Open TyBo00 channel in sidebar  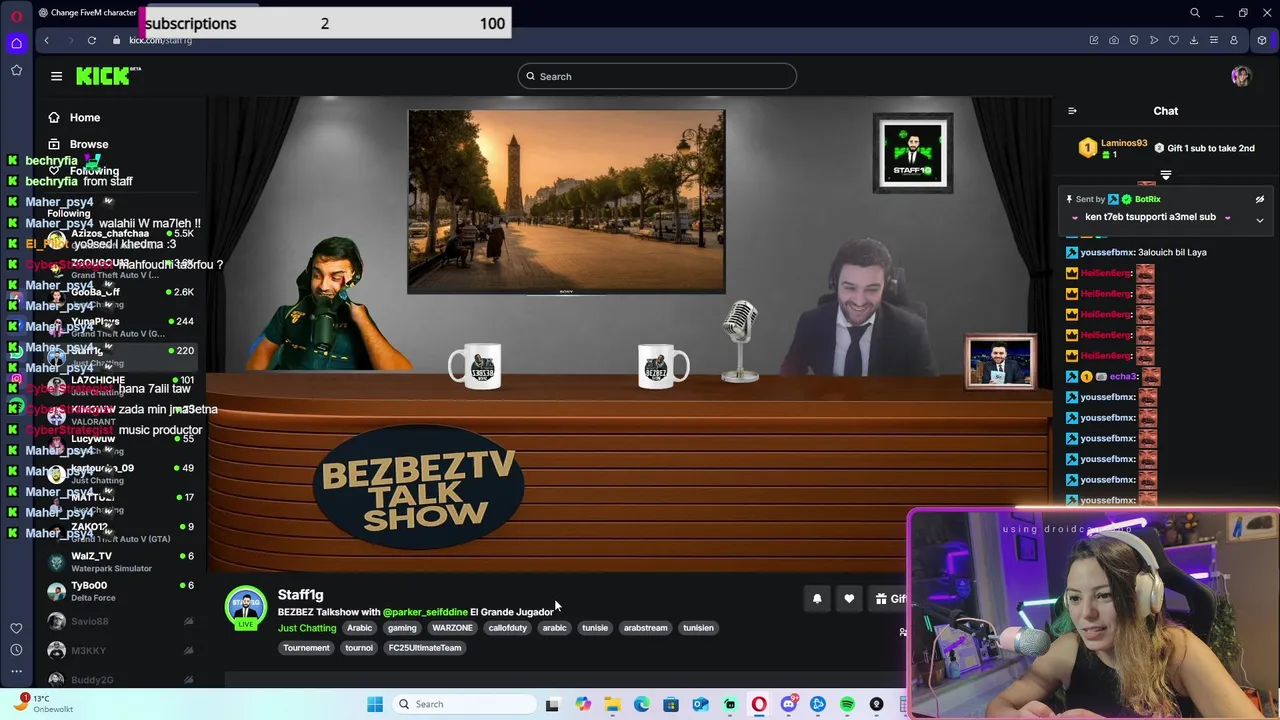pyautogui.click(x=120, y=591)
